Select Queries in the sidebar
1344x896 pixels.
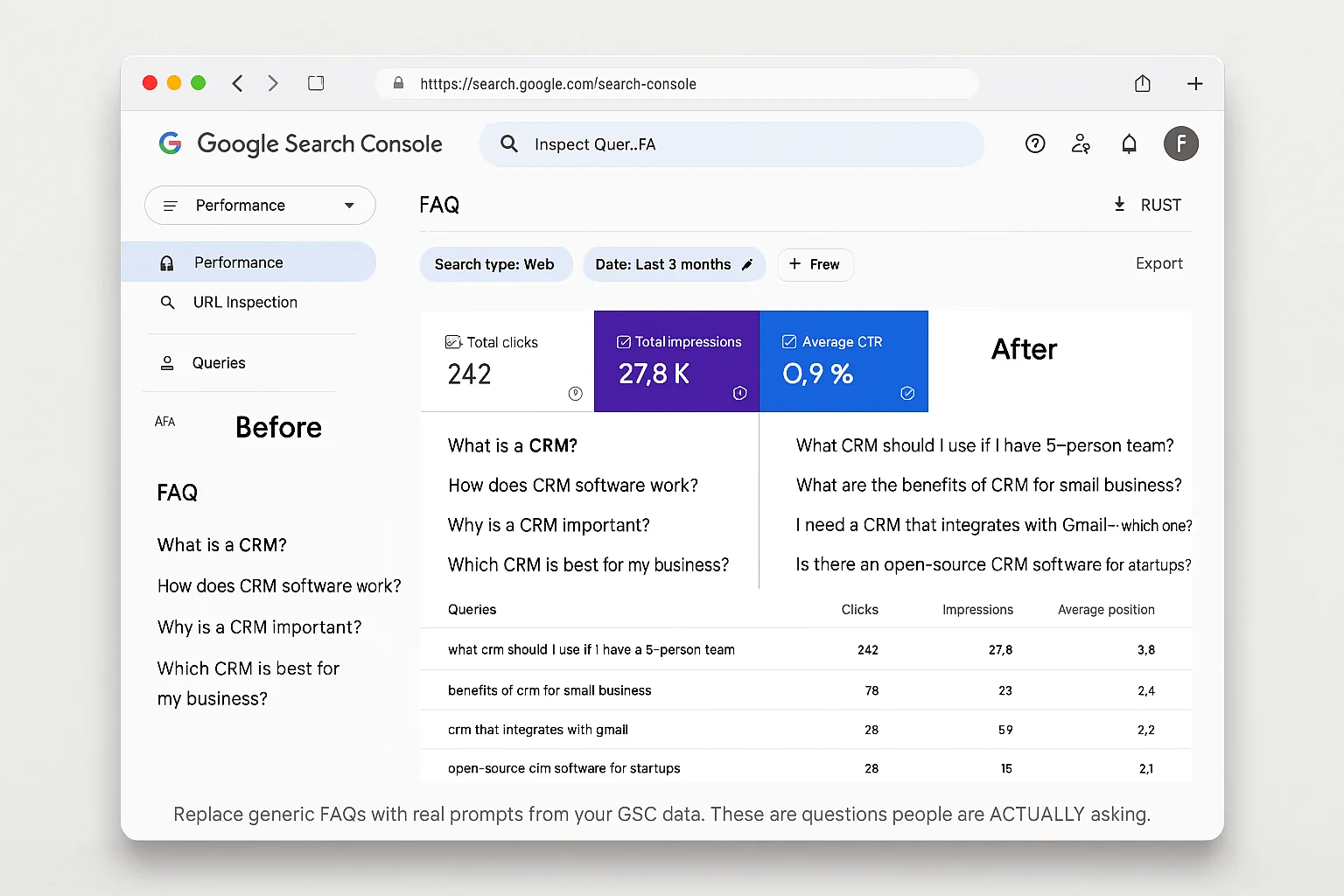(219, 362)
